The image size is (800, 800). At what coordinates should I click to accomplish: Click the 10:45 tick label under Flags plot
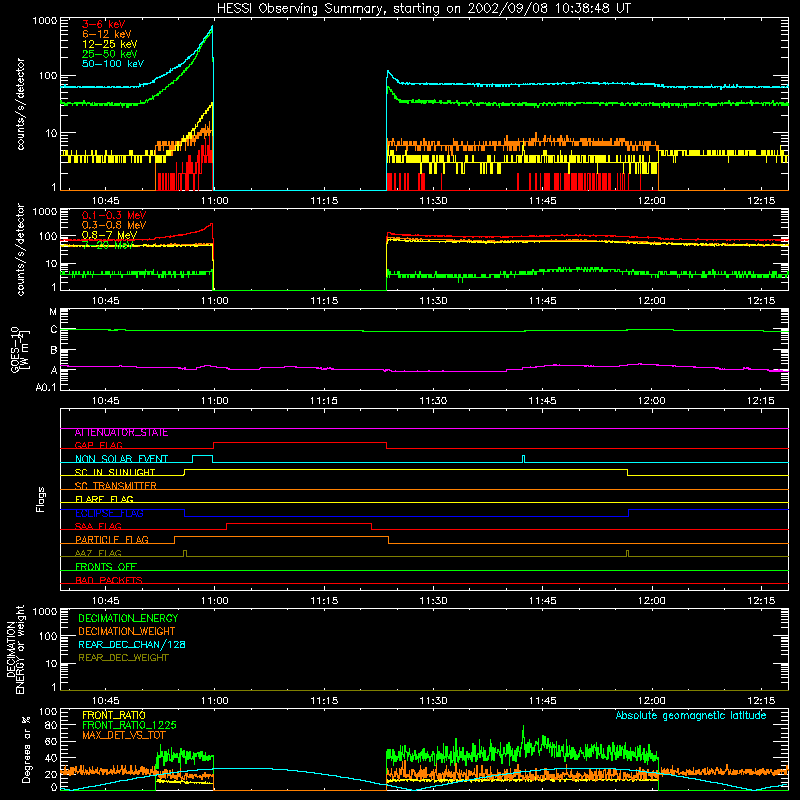coord(105,601)
